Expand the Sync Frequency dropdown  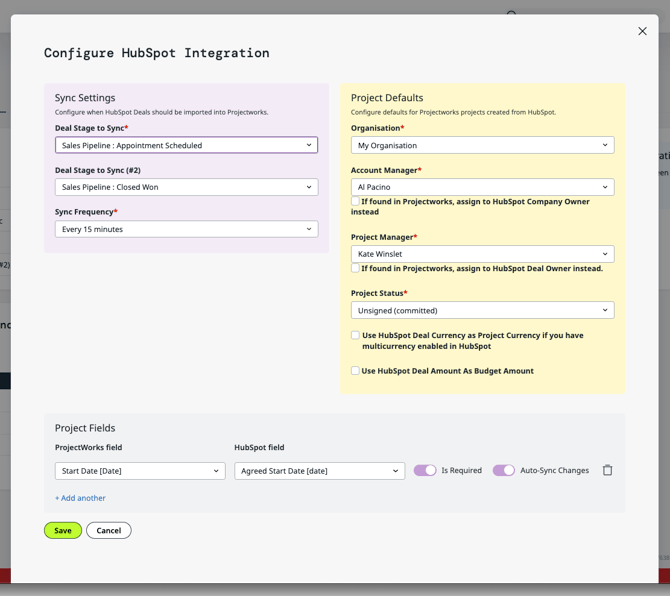(186, 229)
